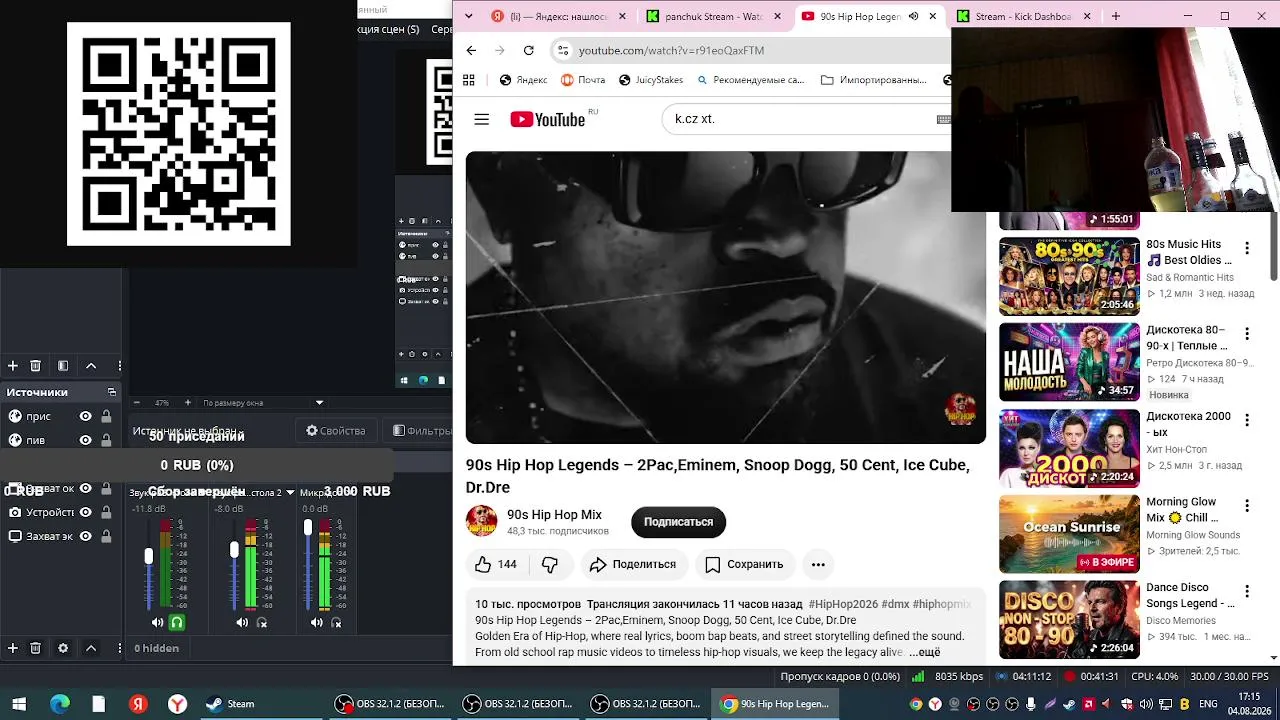Go back in the browser

(471, 50)
